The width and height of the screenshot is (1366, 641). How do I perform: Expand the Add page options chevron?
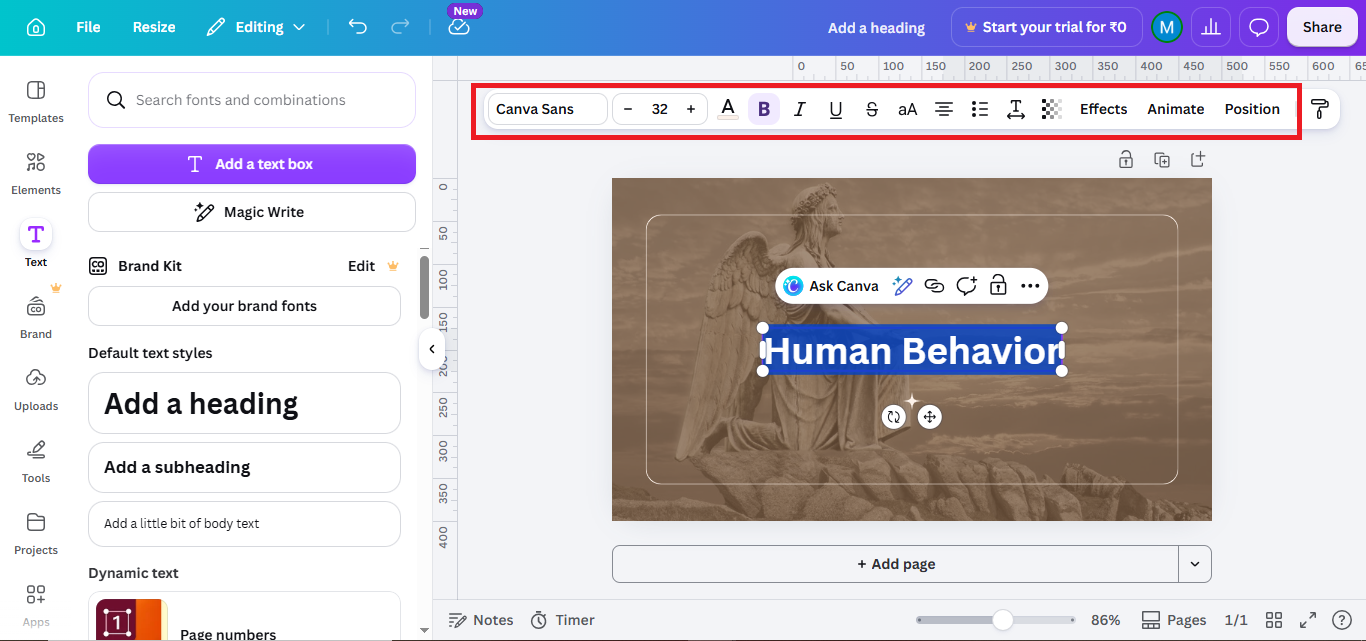pyautogui.click(x=1195, y=564)
